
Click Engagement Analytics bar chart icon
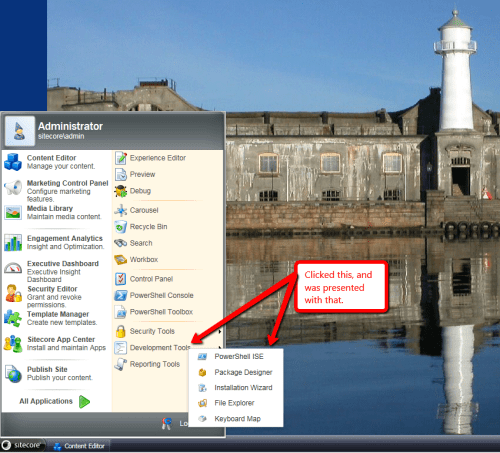13,242
